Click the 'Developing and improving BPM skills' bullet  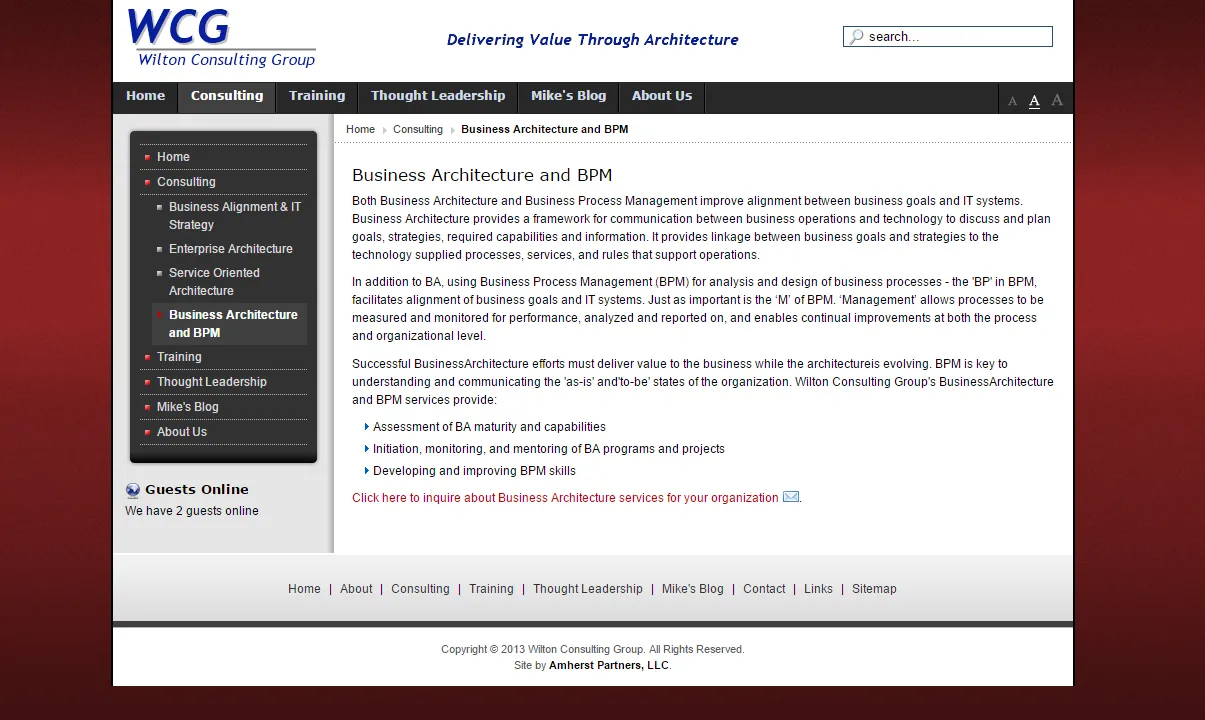click(x=474, y=471)
